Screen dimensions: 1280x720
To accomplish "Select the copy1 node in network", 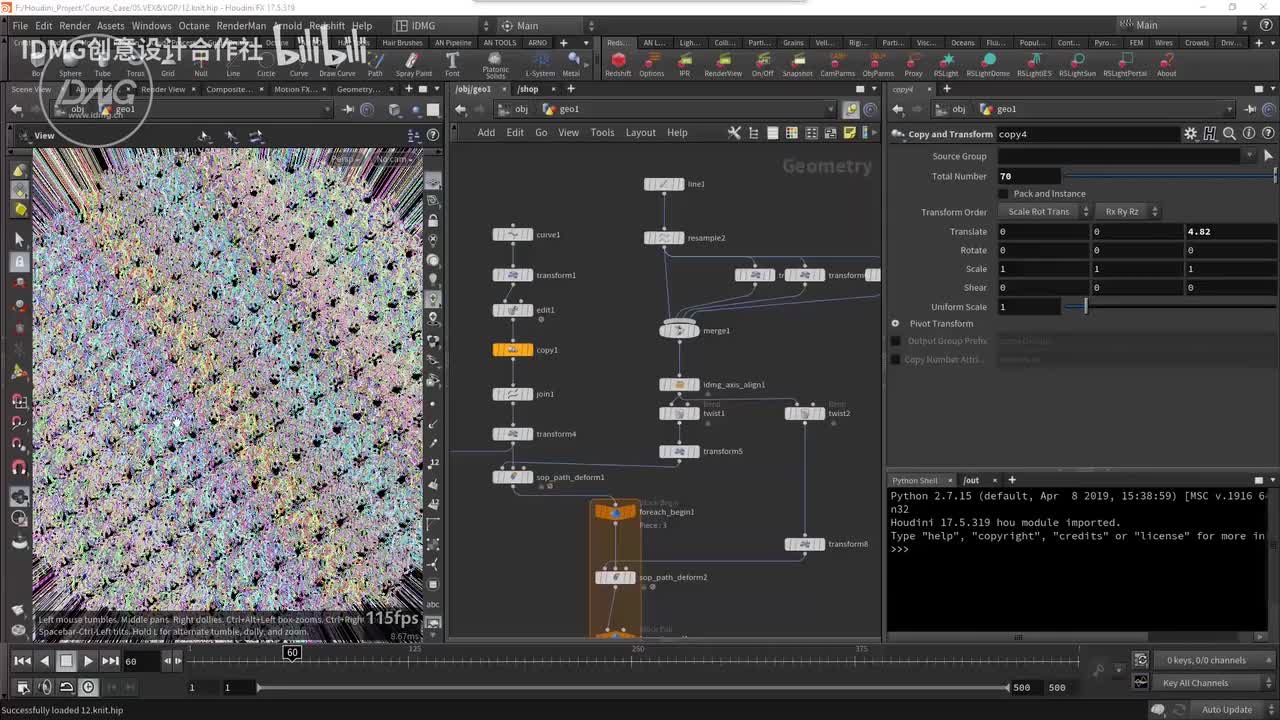I will pos(513,350).
